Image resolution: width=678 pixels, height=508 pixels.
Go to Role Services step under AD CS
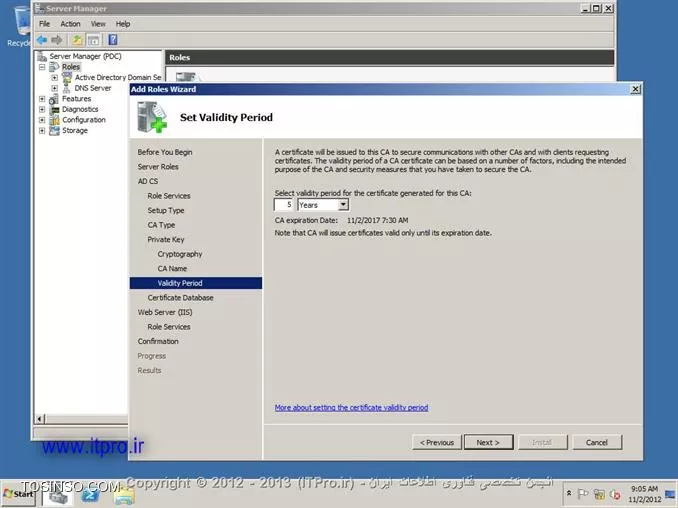169,196
